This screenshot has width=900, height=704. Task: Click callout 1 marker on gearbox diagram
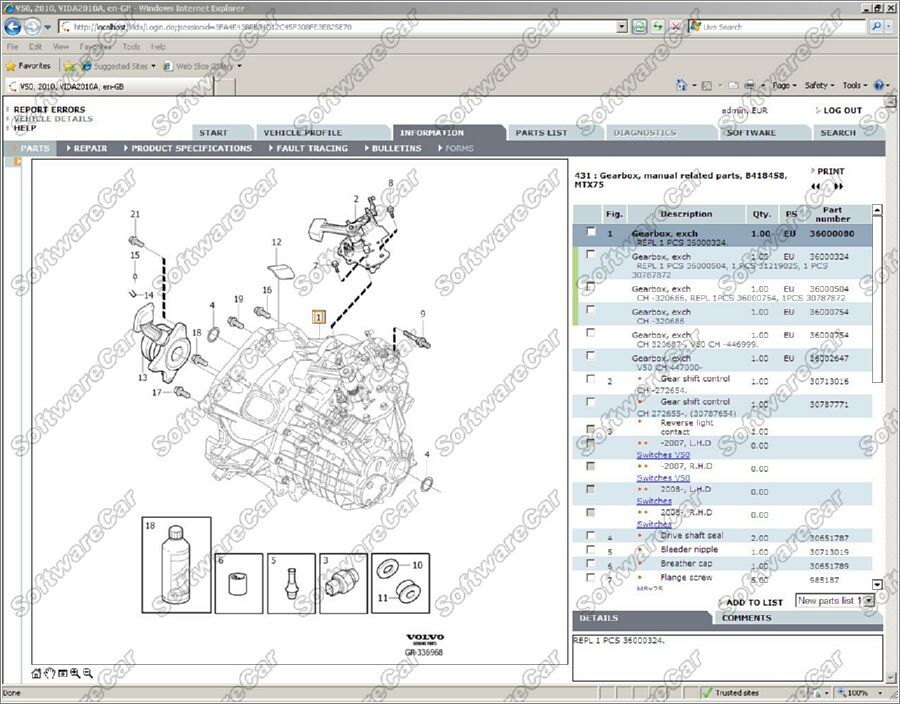click(x=319, y=318)
